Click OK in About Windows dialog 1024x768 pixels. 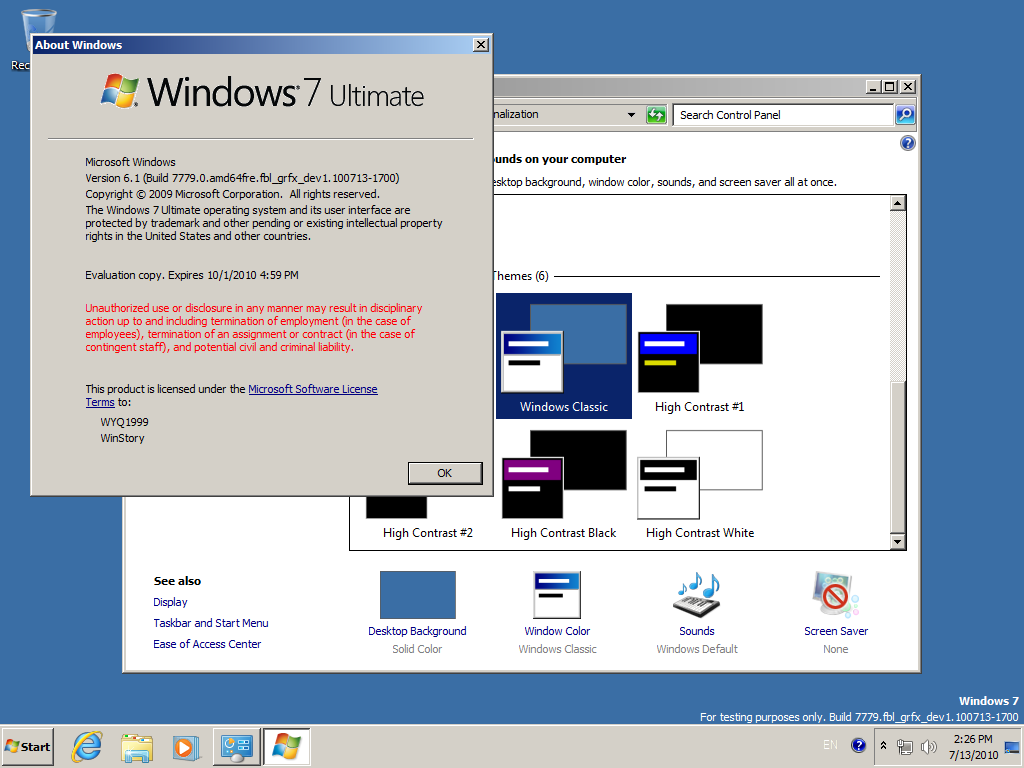[x=445, y=473]
